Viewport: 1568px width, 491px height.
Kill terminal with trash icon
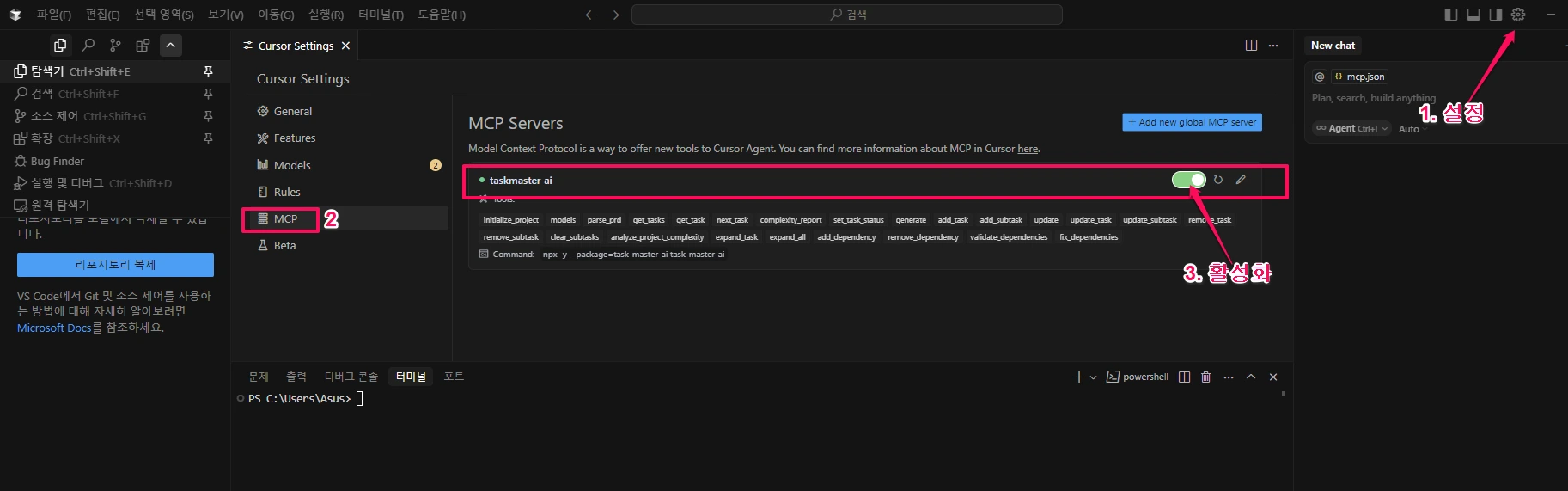point(1206,377)
